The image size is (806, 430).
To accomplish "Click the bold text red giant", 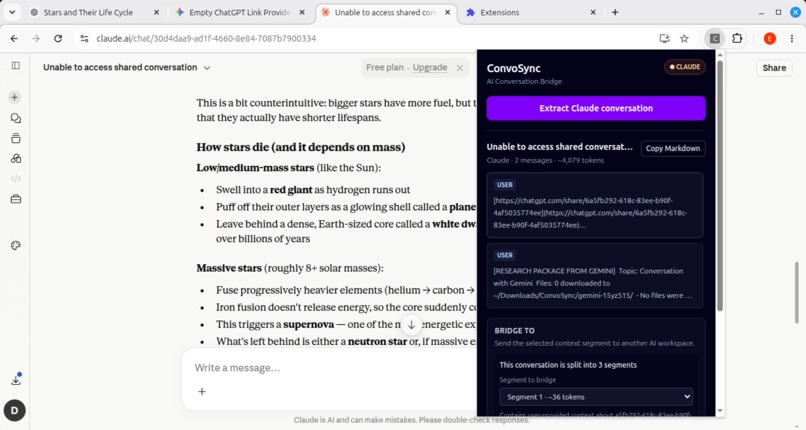I will point(291,190).
